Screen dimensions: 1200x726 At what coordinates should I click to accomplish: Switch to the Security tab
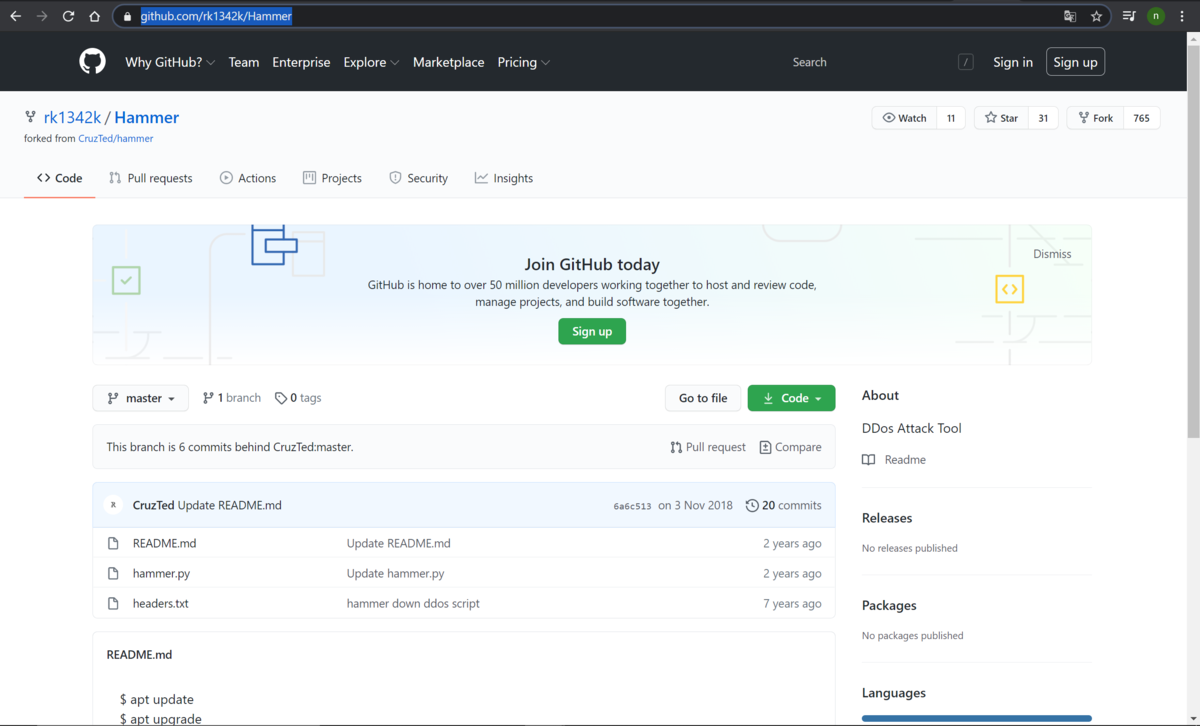pyautogui.click(x=418, y=178)
